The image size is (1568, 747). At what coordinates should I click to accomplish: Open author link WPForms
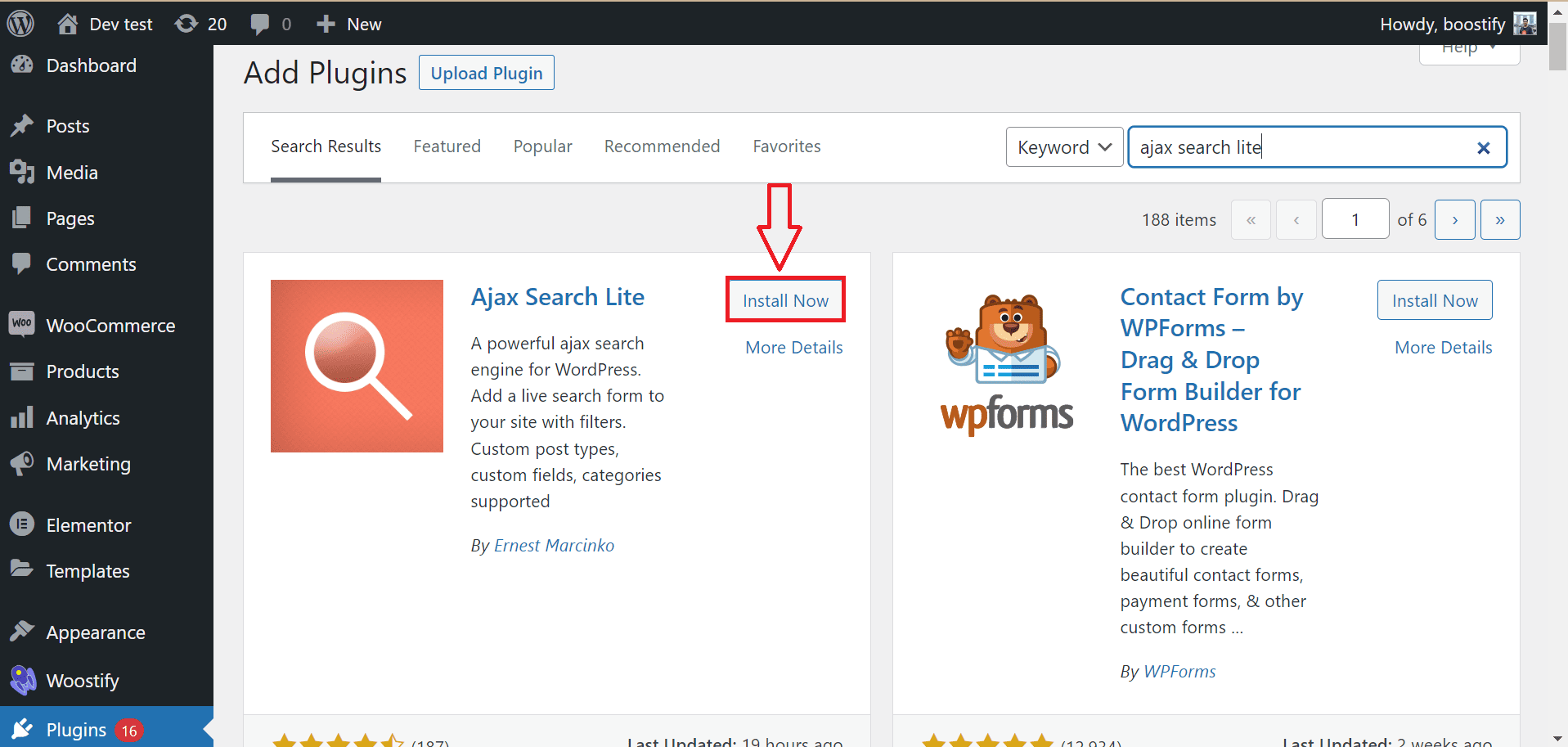point(1179,672)
